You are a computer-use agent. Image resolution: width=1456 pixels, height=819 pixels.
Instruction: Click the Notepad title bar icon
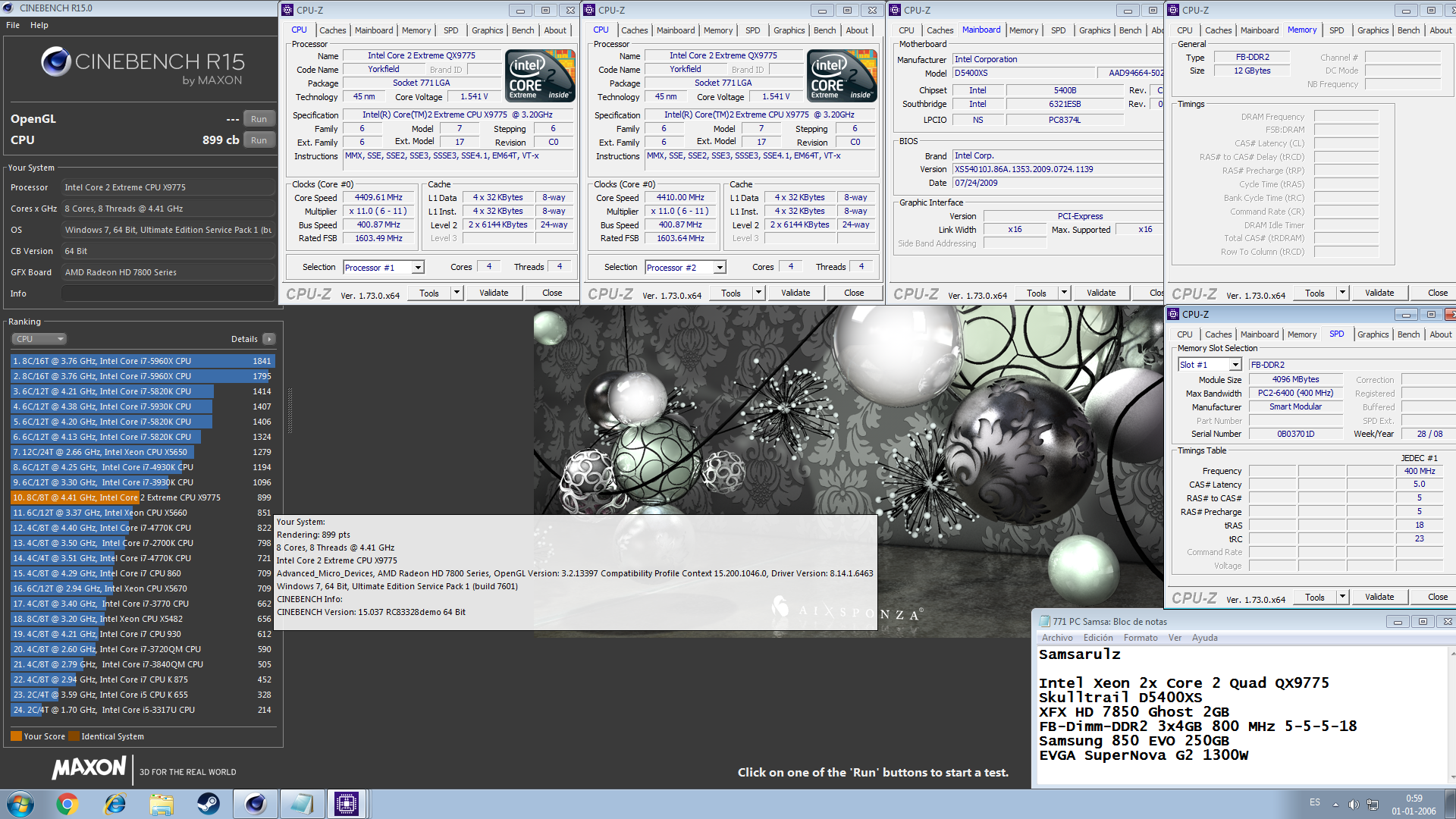pos(1044,621)
